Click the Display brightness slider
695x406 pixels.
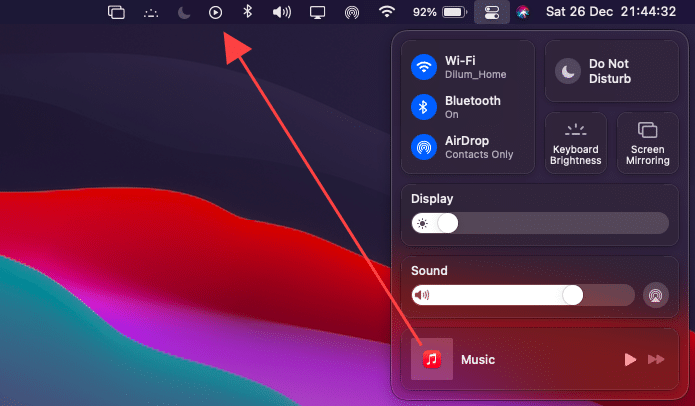(x=540, y=223)
